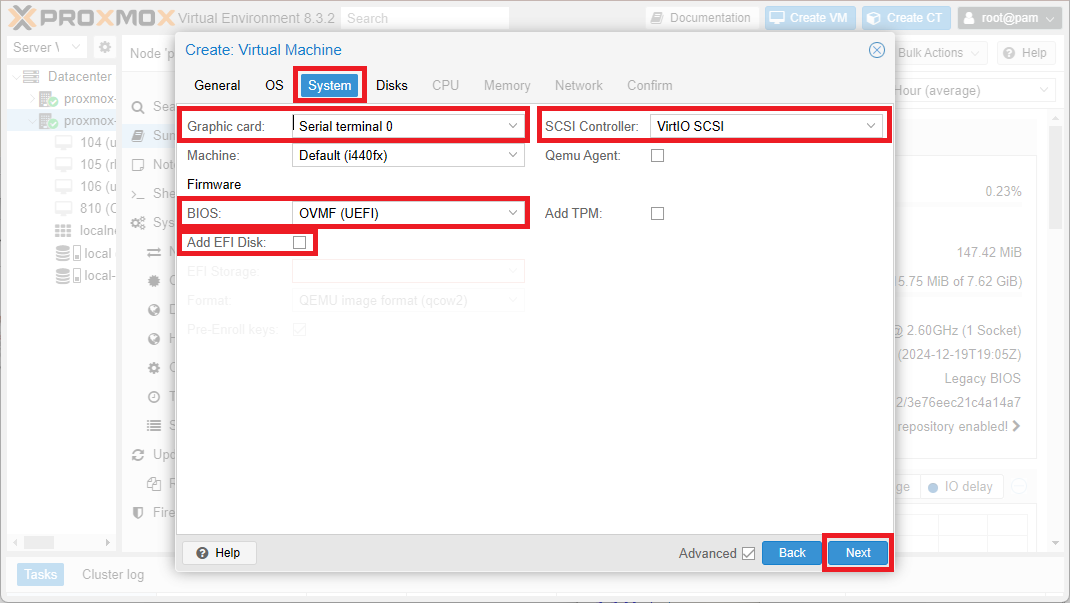The image size is (1070, 604).
Task: Close the Create Virtual Machine dialog
Action: 877,50
